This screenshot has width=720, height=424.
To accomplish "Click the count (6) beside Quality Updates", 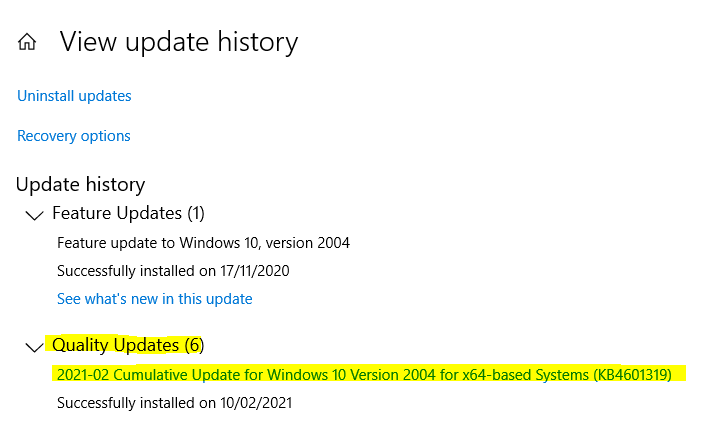I will pos(194,345).
